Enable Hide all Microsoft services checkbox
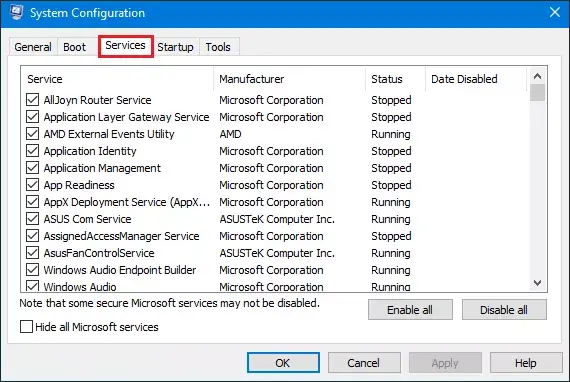The width and height of the screenshot is (570, 382). pyautogui.click(x=26, y=327)
